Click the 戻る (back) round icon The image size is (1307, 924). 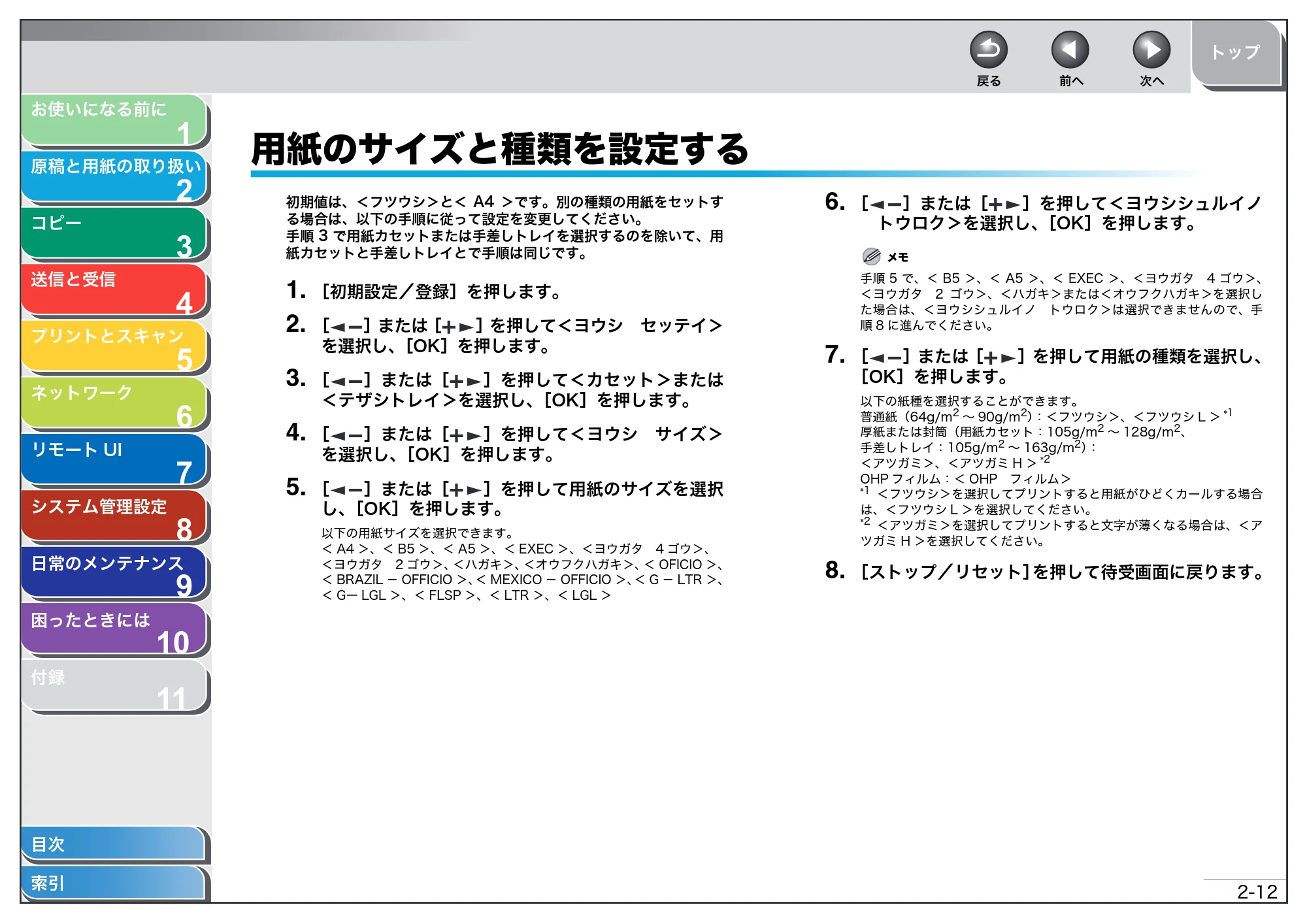(x=988, y=50)
